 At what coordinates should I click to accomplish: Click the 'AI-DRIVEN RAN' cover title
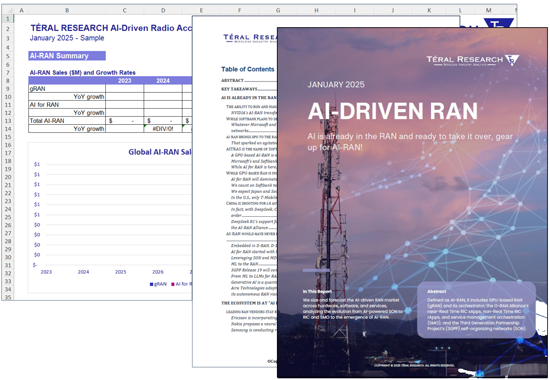[393, 111]
